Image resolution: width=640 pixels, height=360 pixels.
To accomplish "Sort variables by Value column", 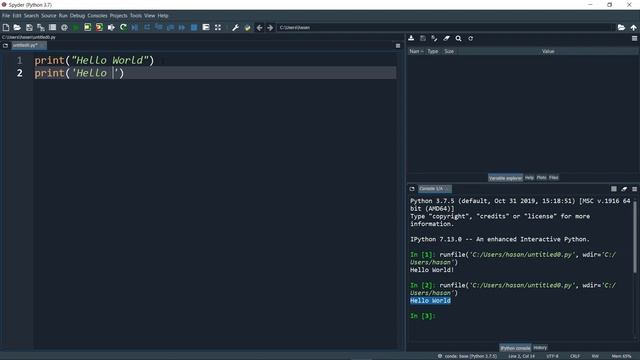I will pos(548,51).
